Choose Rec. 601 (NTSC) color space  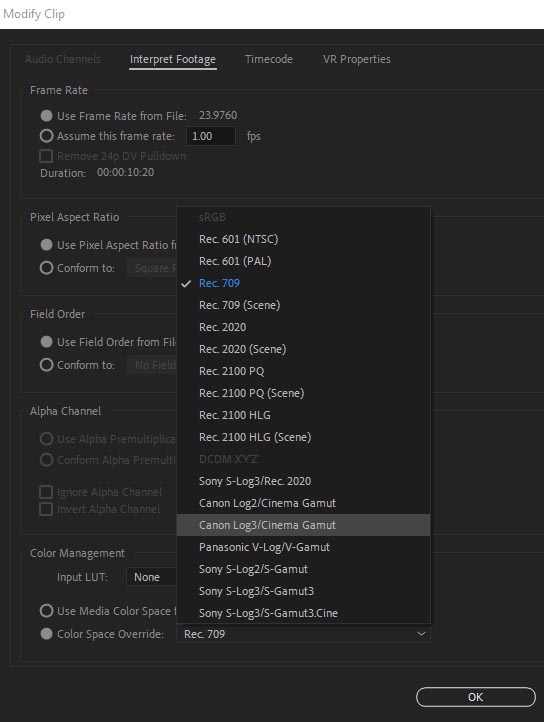tap(304, 239)
